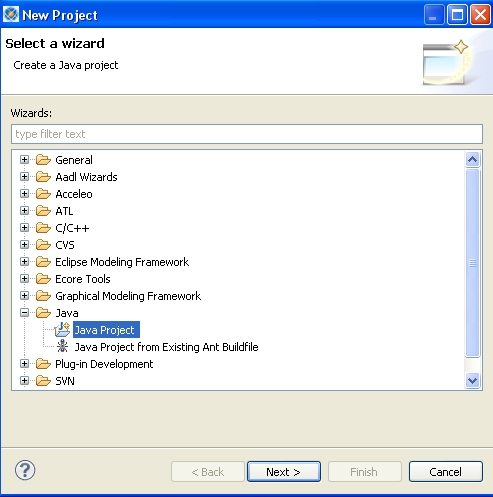
Task: Click the scrollbar down arrow
Action: (472, 380)
